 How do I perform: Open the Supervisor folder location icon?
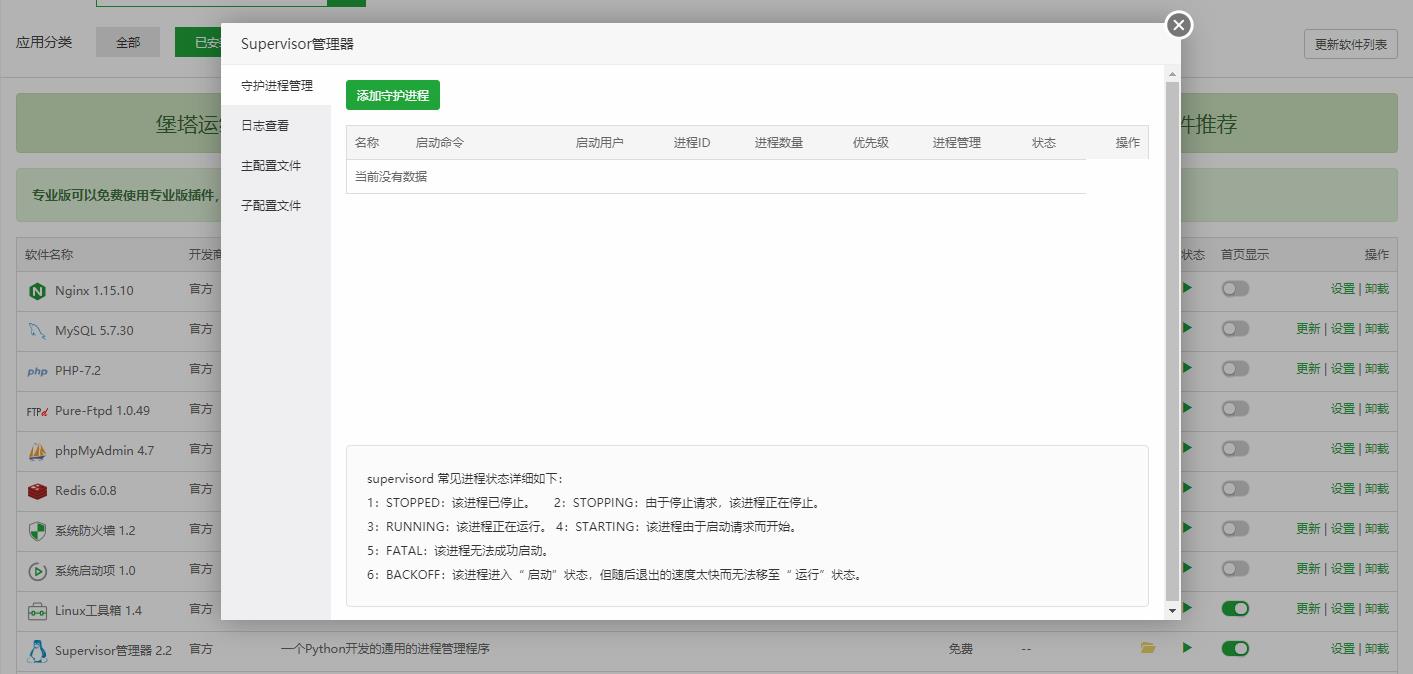point(1148,648)
